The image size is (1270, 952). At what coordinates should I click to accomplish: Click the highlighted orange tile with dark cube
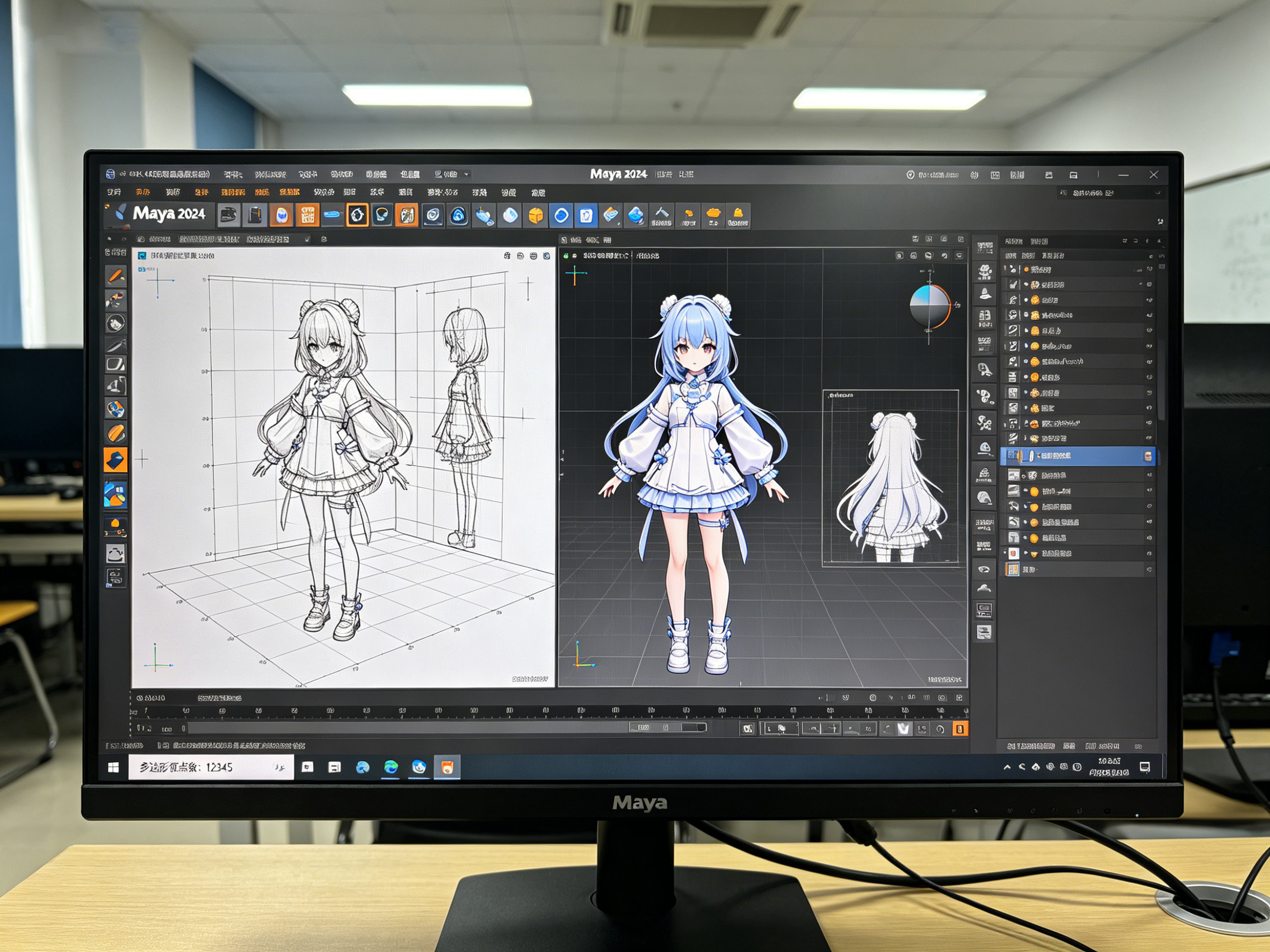click(116, 460)
